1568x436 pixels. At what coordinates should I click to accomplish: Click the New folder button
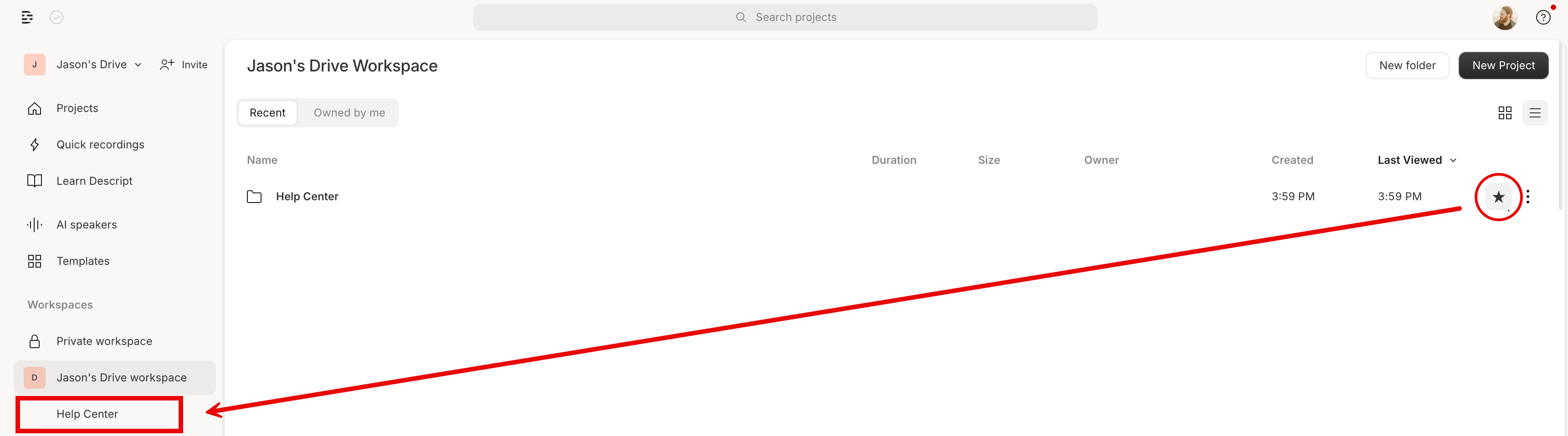pos(1407,66)
